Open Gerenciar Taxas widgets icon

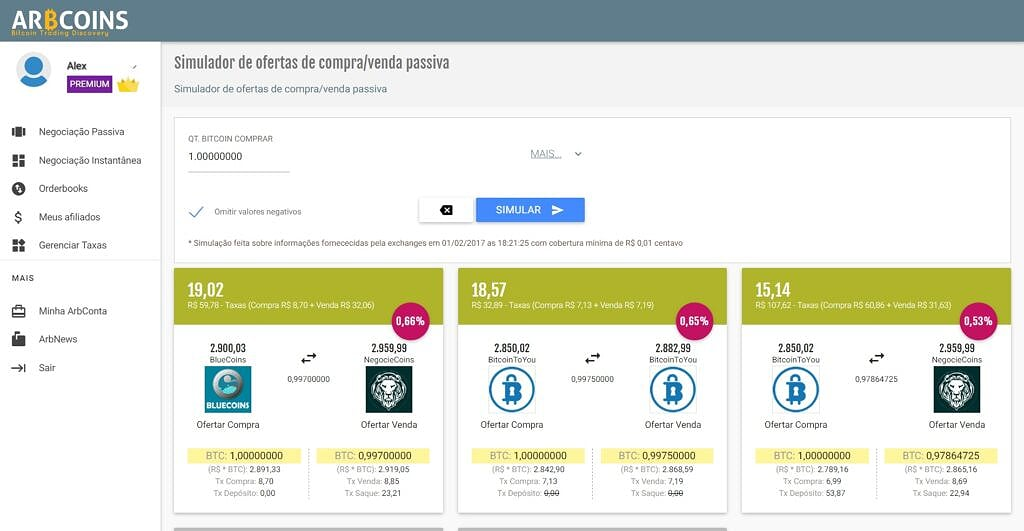click(x=18, y=246)
